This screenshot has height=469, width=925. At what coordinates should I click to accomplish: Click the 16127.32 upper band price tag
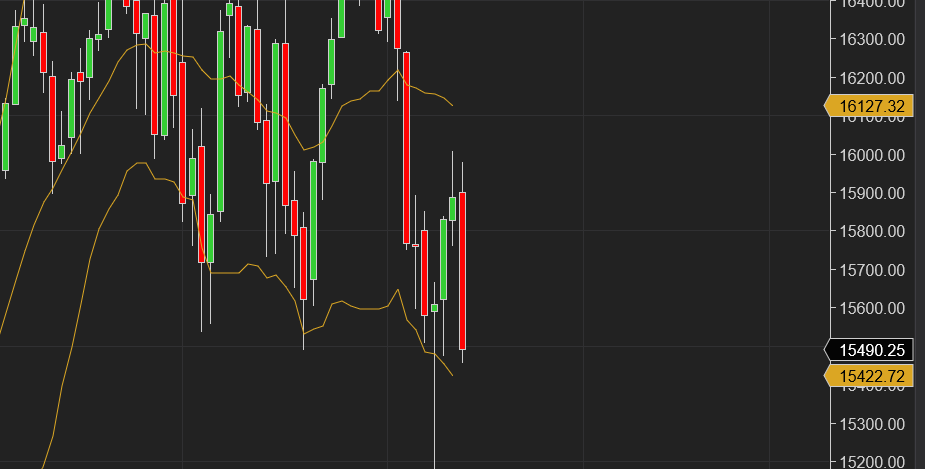(868, 106)
